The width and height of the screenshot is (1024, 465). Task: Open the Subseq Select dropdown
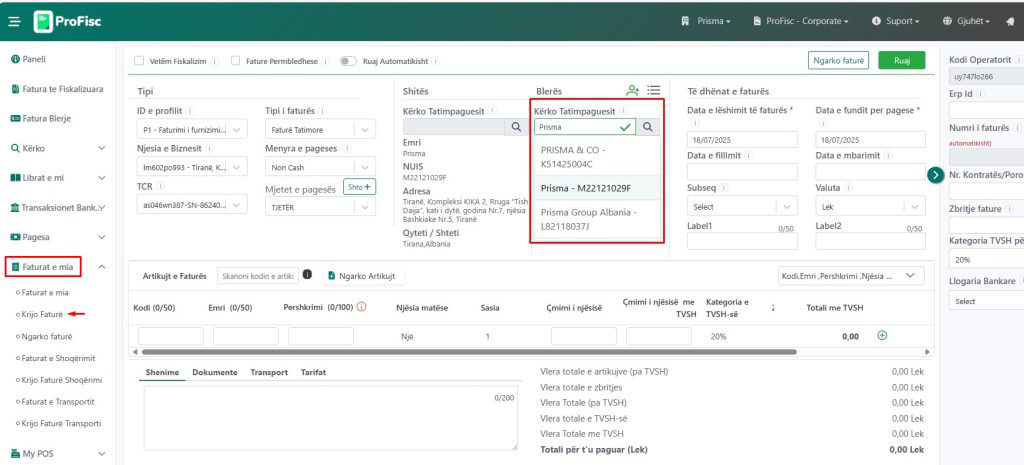742,206
